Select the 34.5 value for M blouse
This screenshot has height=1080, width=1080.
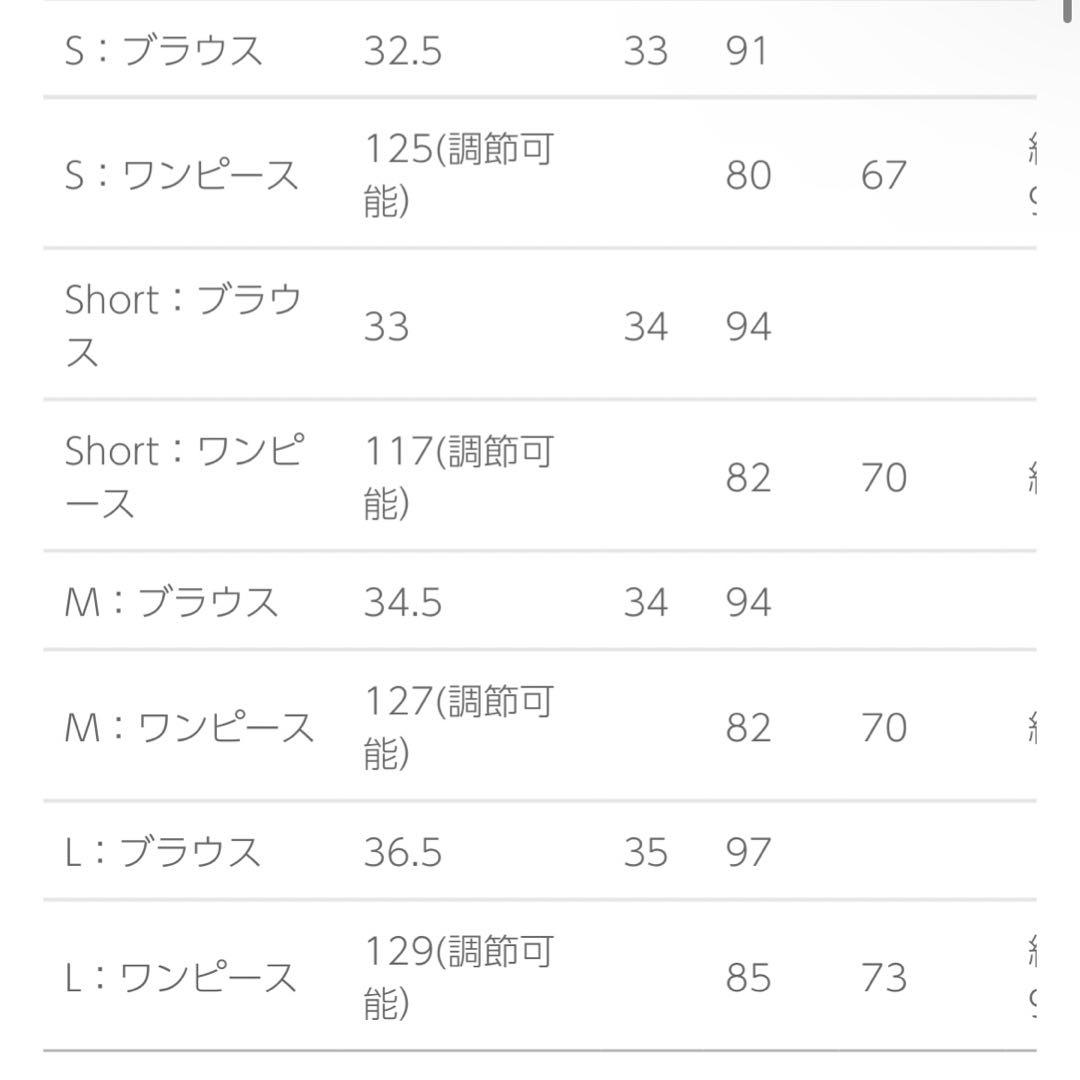pyautogui.click(x=402, y=602)
